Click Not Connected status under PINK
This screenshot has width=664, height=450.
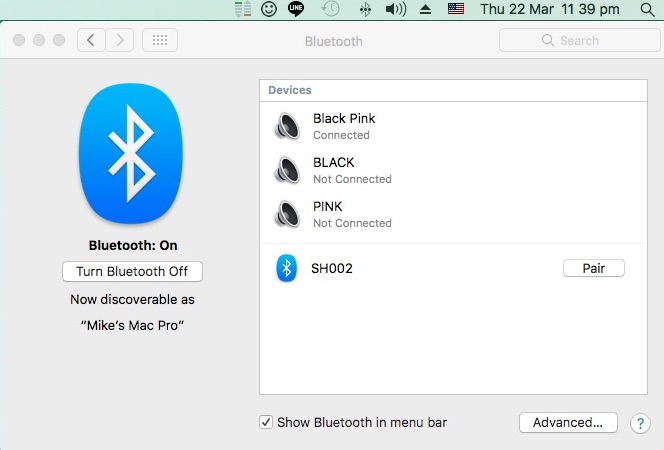(x=352, y=223)
